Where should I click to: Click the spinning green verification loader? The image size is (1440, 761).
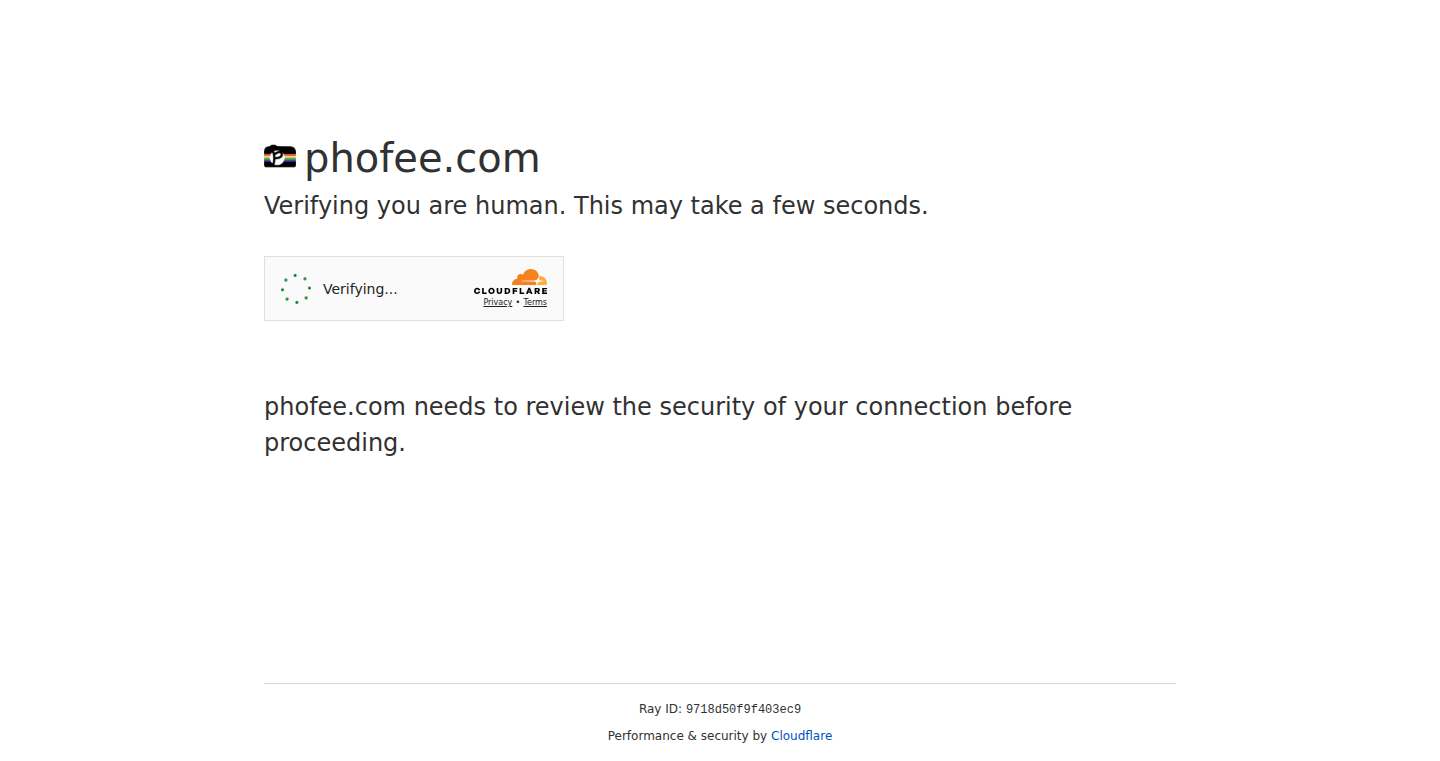(x=296, y=289)
